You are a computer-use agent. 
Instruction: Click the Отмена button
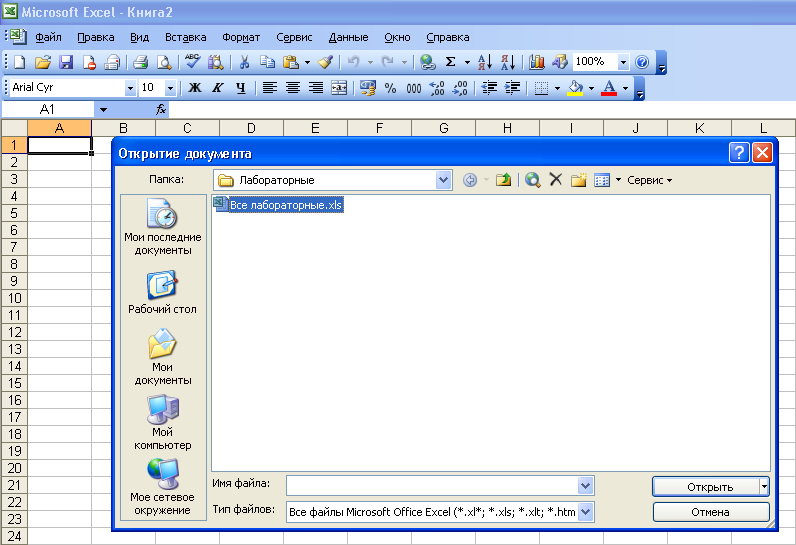[711, 512]
